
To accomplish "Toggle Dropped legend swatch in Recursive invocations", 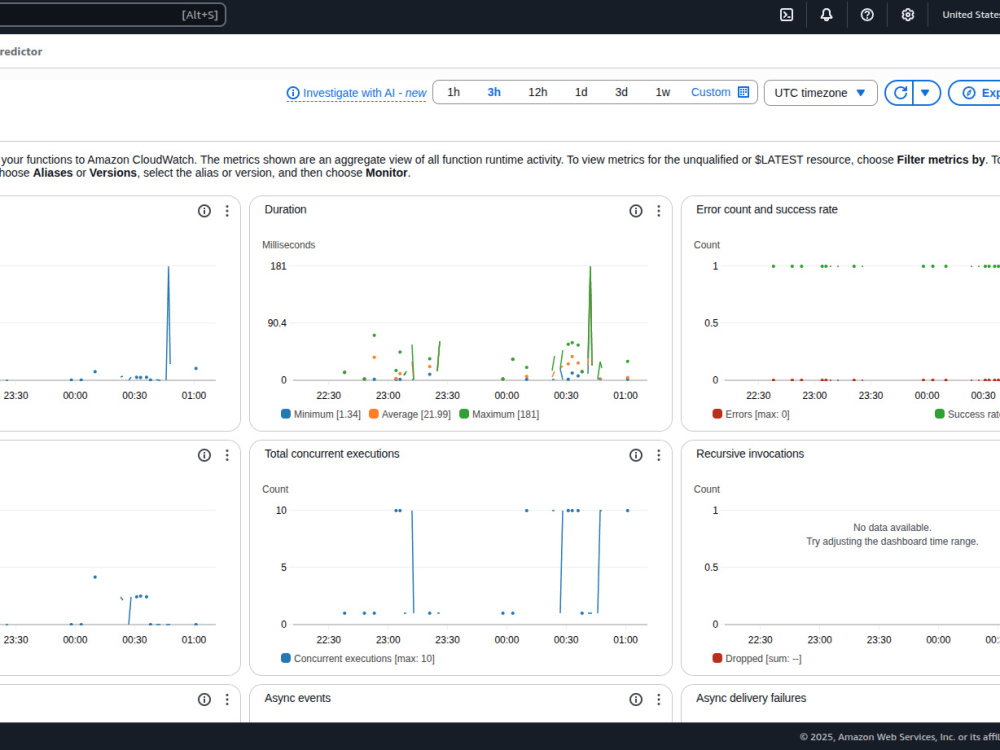I will [x=717, y=658].
